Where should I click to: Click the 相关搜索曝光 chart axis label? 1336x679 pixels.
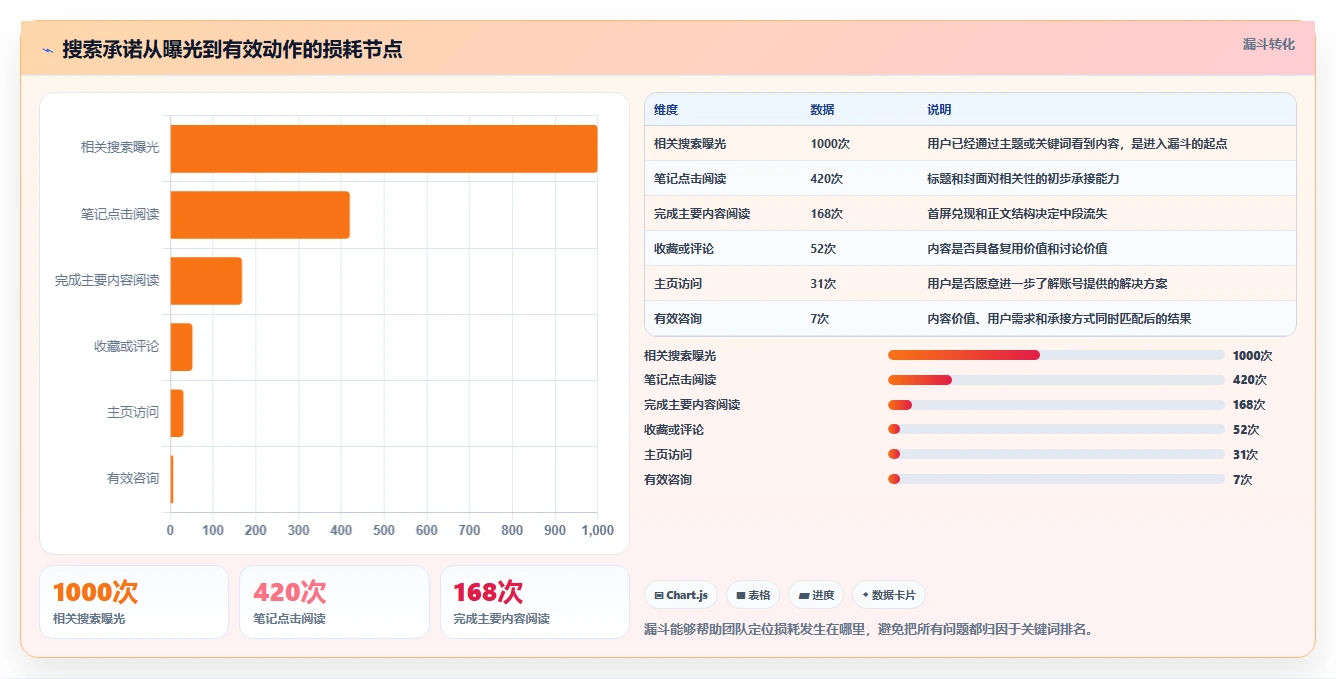pyautogui.click(x=120, y=148)
